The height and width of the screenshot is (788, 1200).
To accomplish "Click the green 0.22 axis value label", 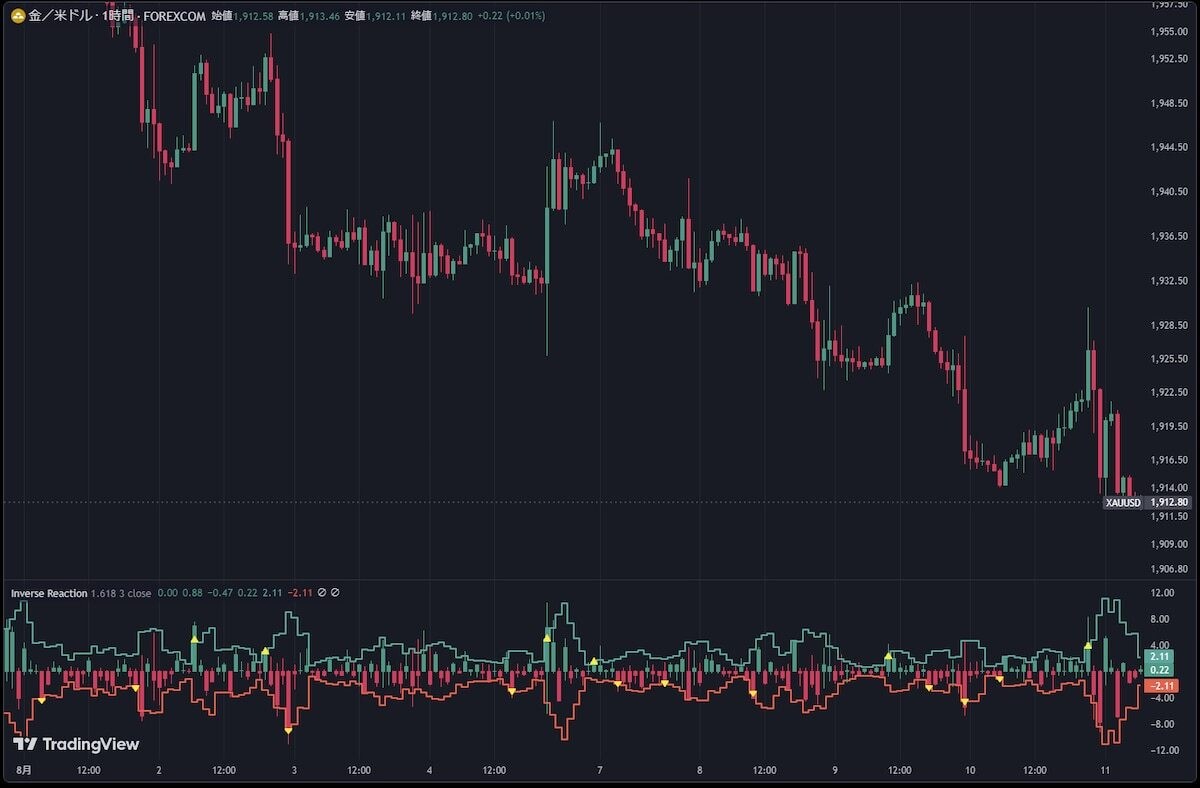I will [1160, 669].
